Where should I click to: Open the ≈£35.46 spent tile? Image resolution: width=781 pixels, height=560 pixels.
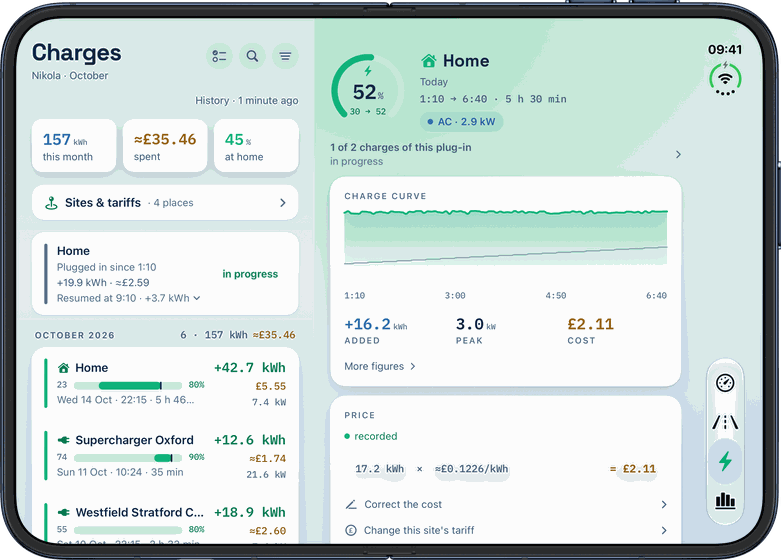click(165, 146)
